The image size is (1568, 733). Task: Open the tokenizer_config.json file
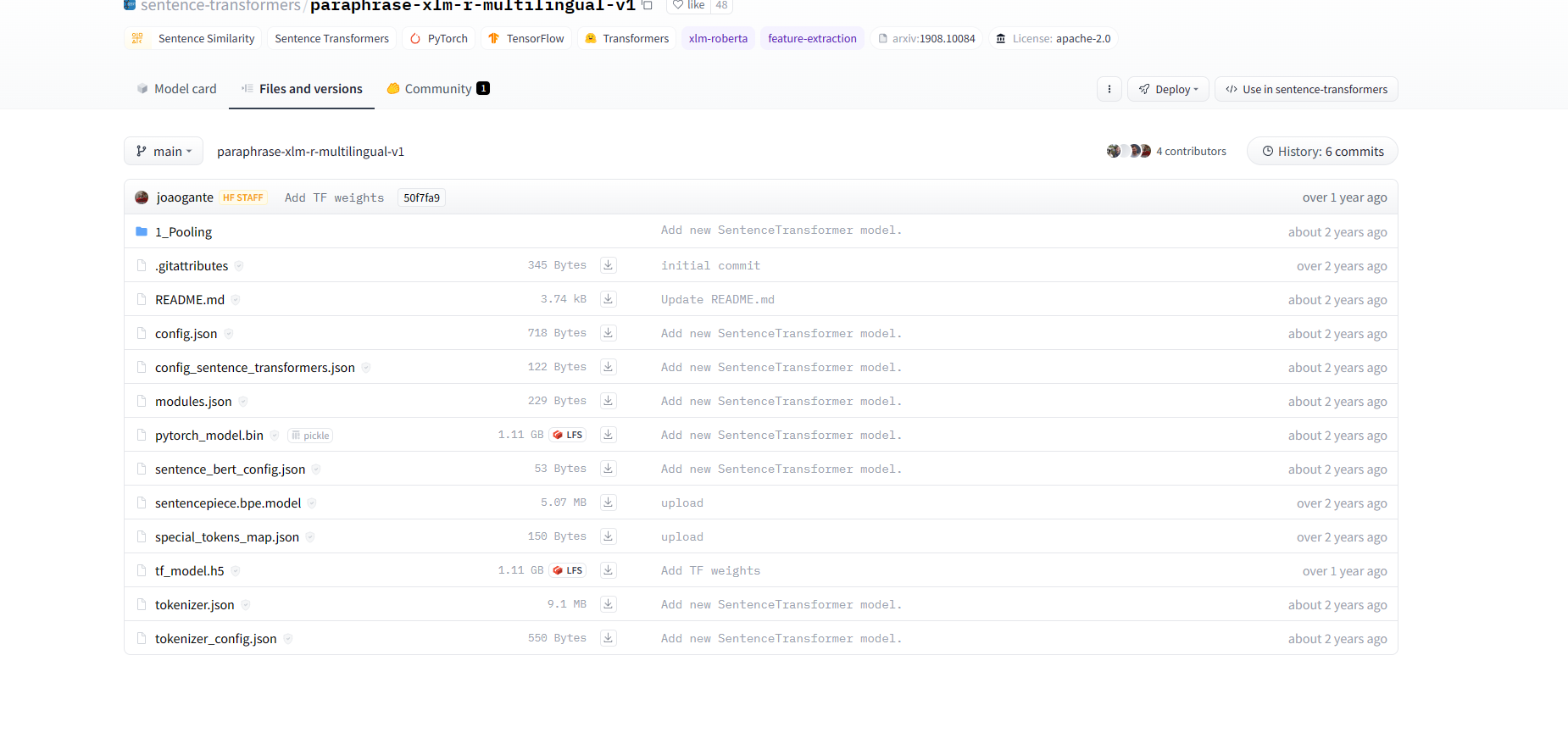coord(216,638)
